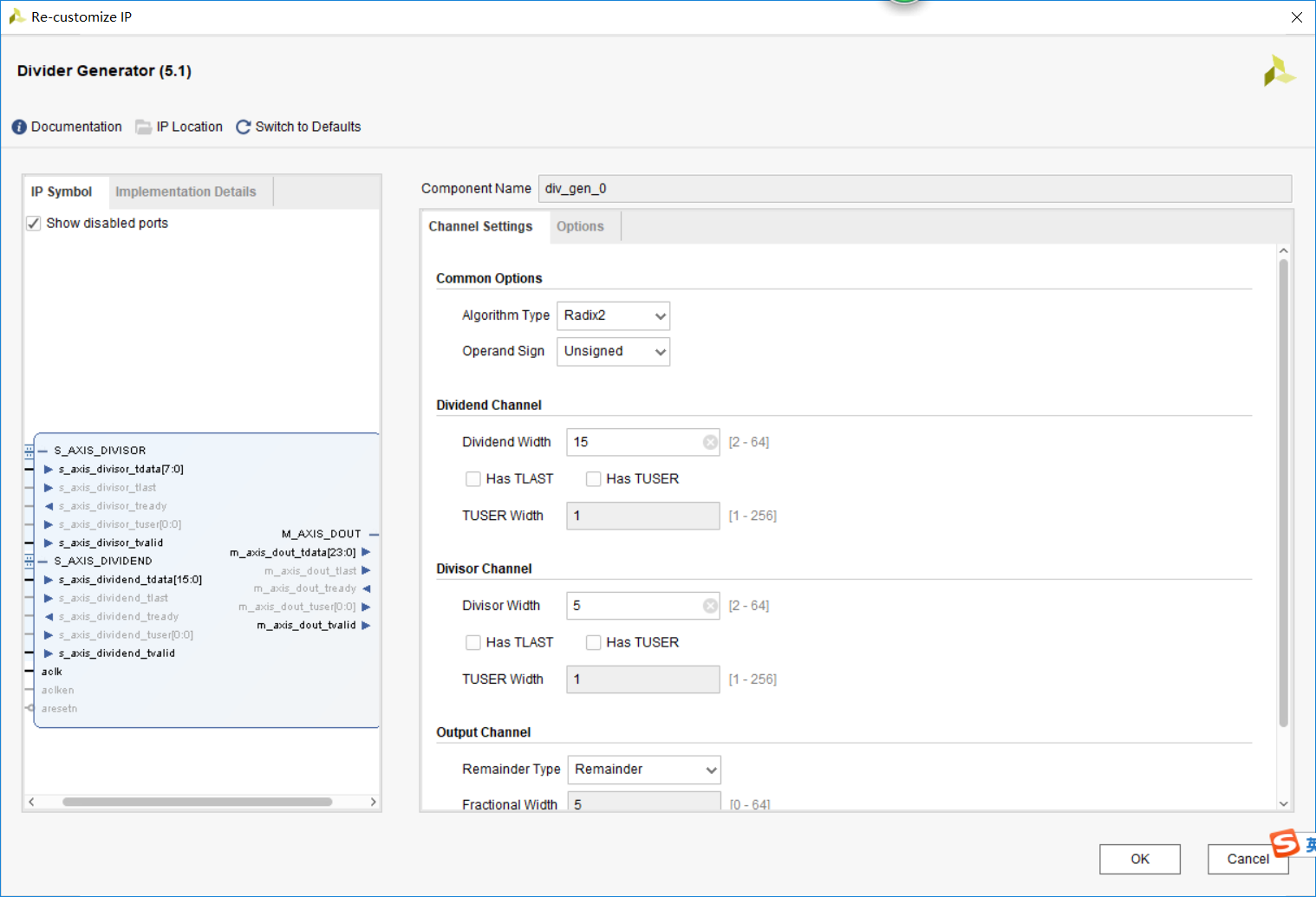Confirm the dialog with OK
The height and width of the screenshot is (897, 1316).
(1140, 859)
